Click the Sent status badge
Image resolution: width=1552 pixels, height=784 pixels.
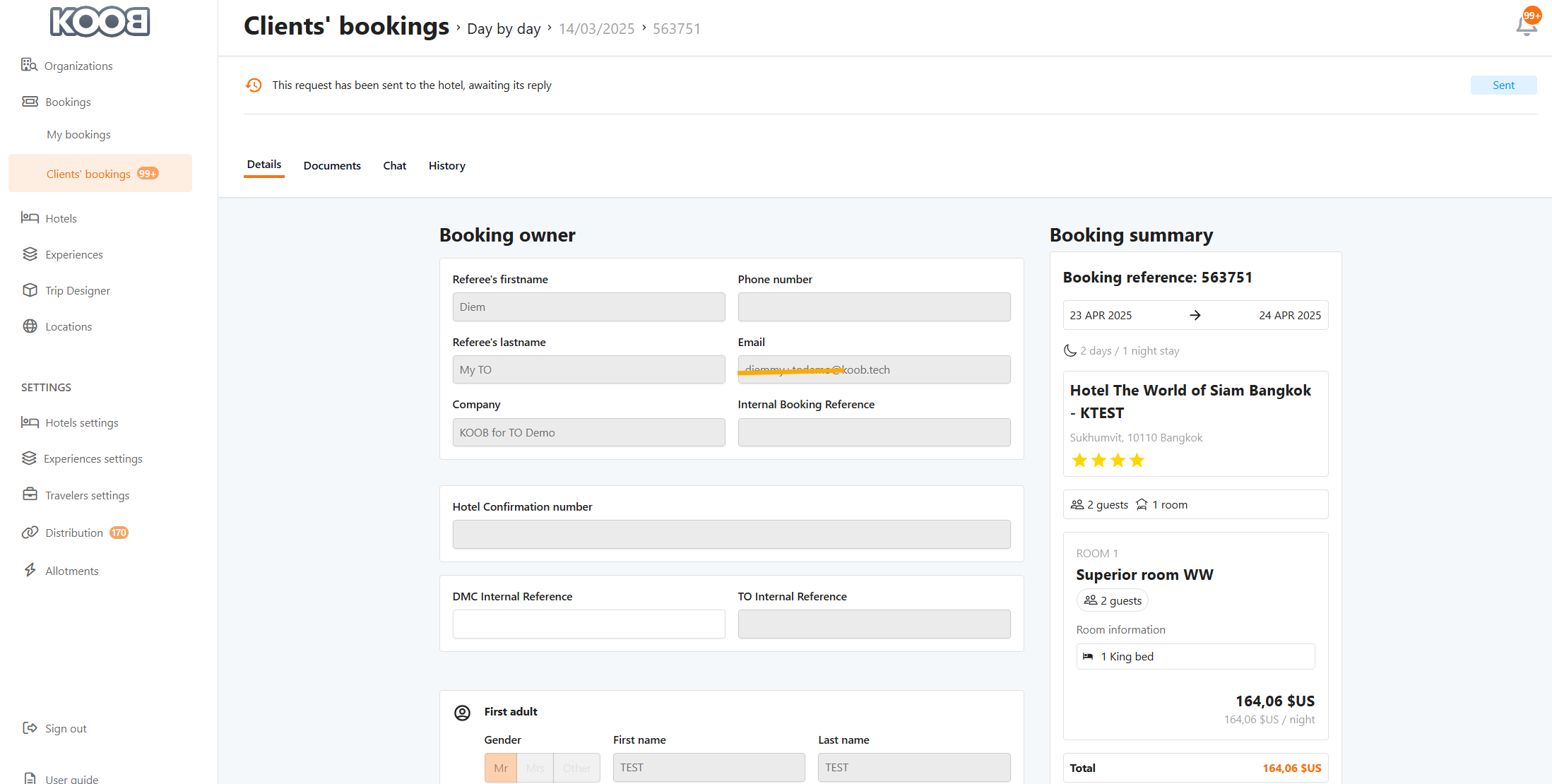click(x=1503, y=85)
